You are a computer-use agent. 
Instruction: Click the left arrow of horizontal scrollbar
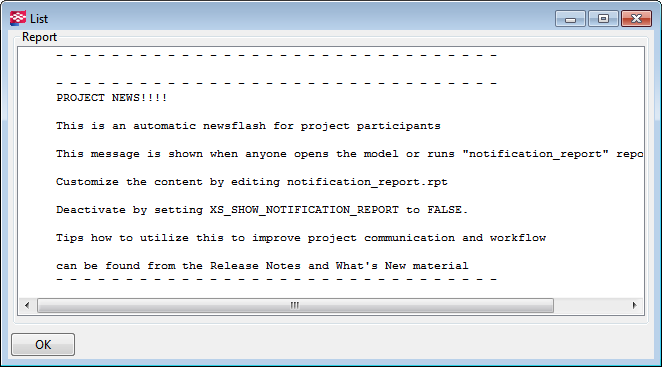tap(27, 305)
